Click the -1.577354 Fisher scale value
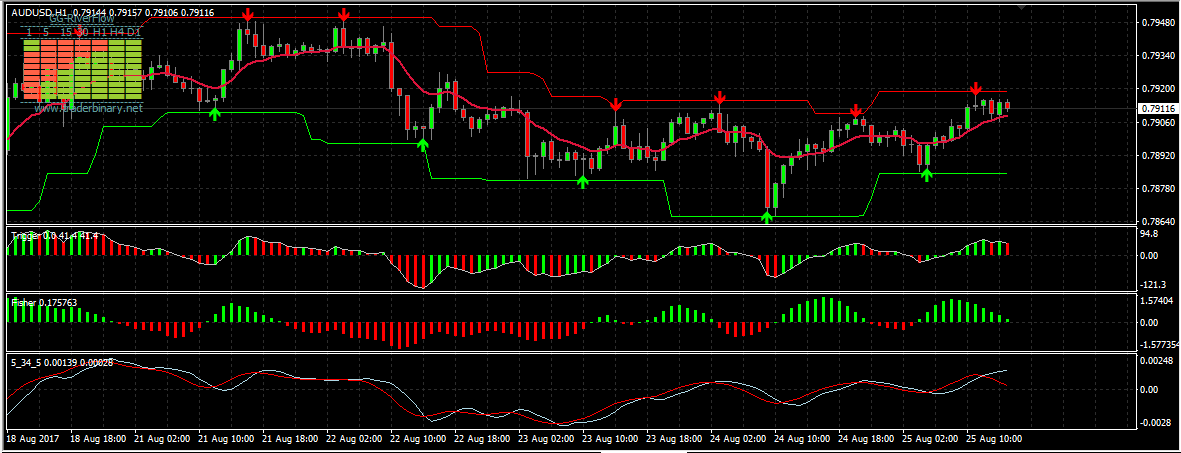The image size is (1181, 453). point(1161,344)
